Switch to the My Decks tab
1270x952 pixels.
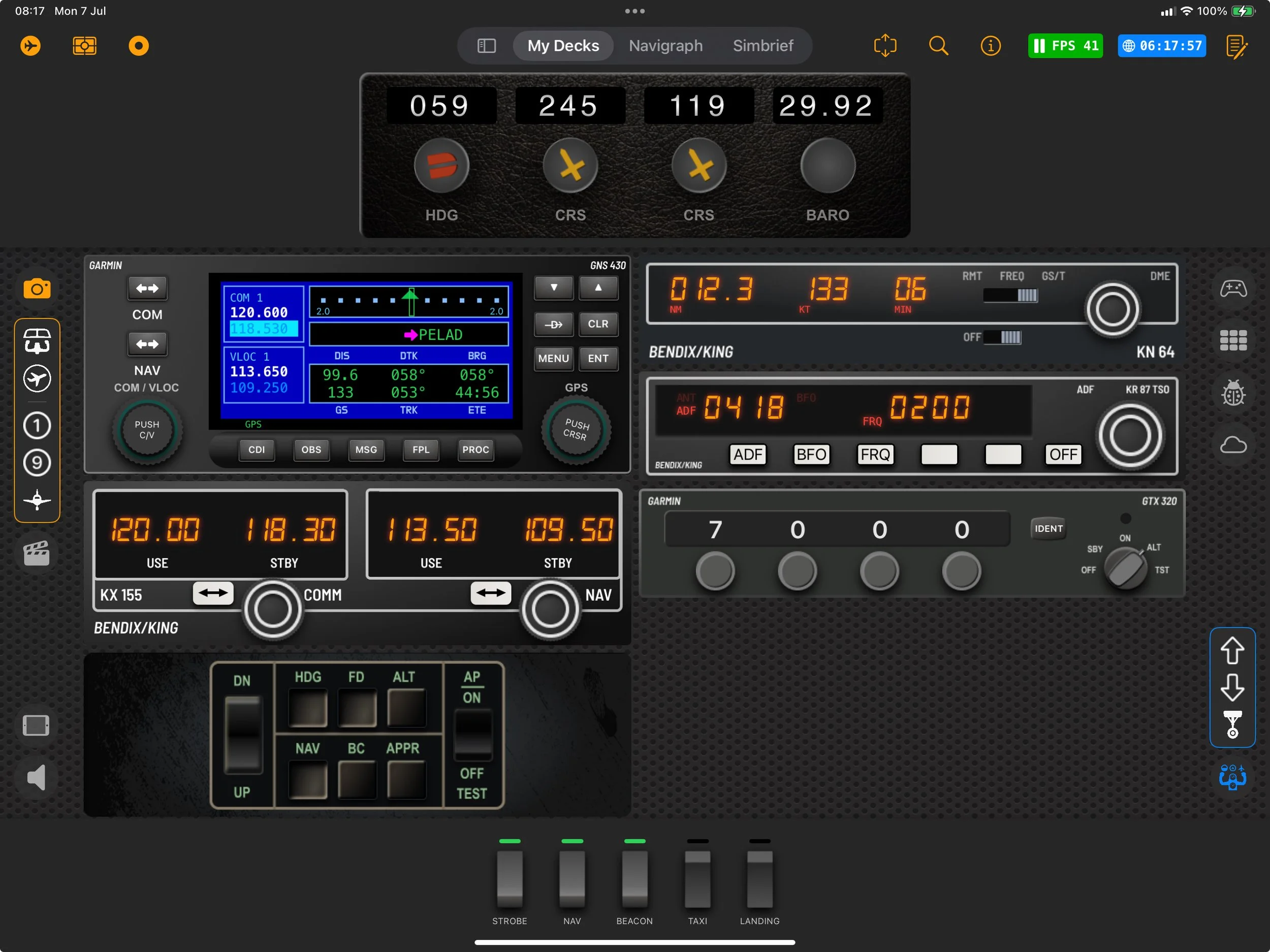(563, 46)
